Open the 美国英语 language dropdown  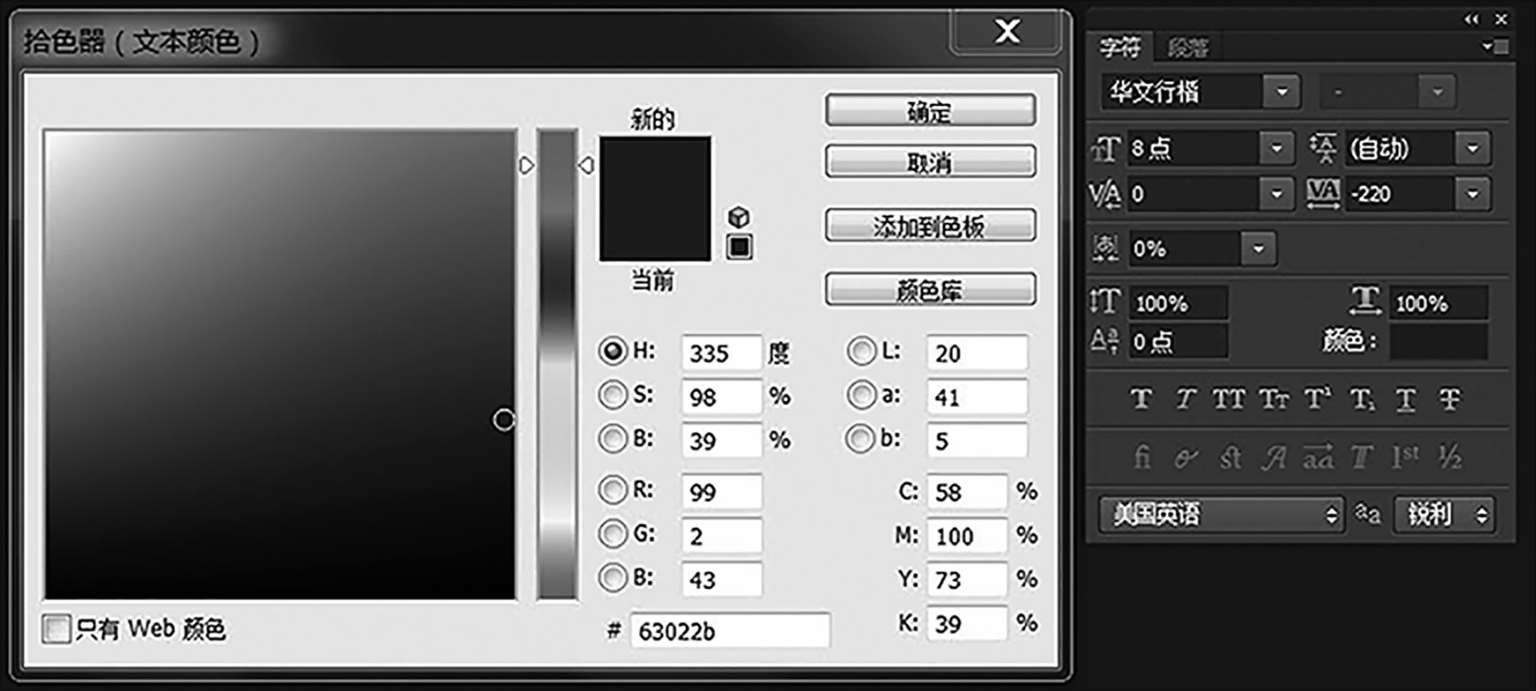1222,515
